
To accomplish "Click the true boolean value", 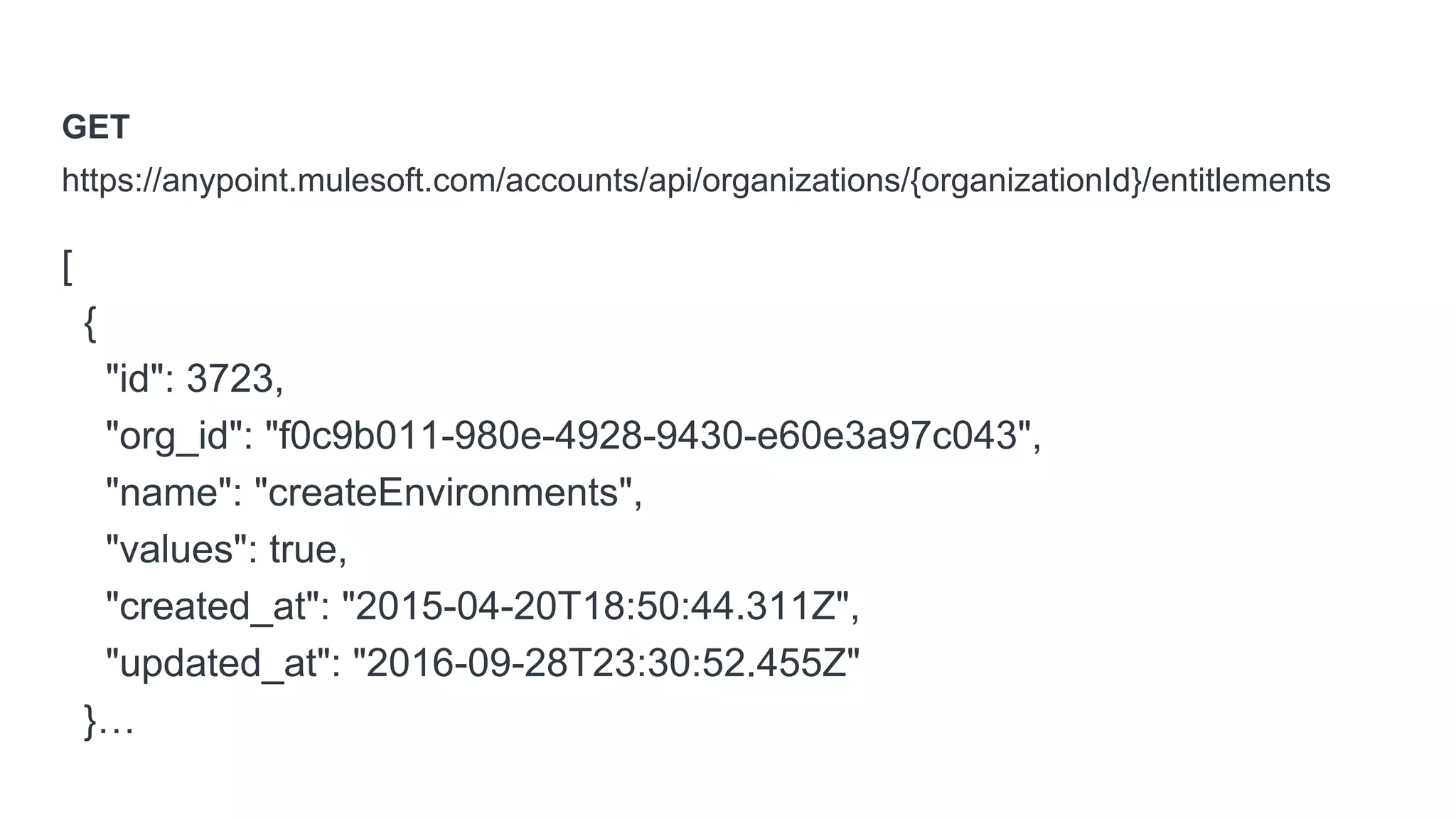I will tap(303, 549).
